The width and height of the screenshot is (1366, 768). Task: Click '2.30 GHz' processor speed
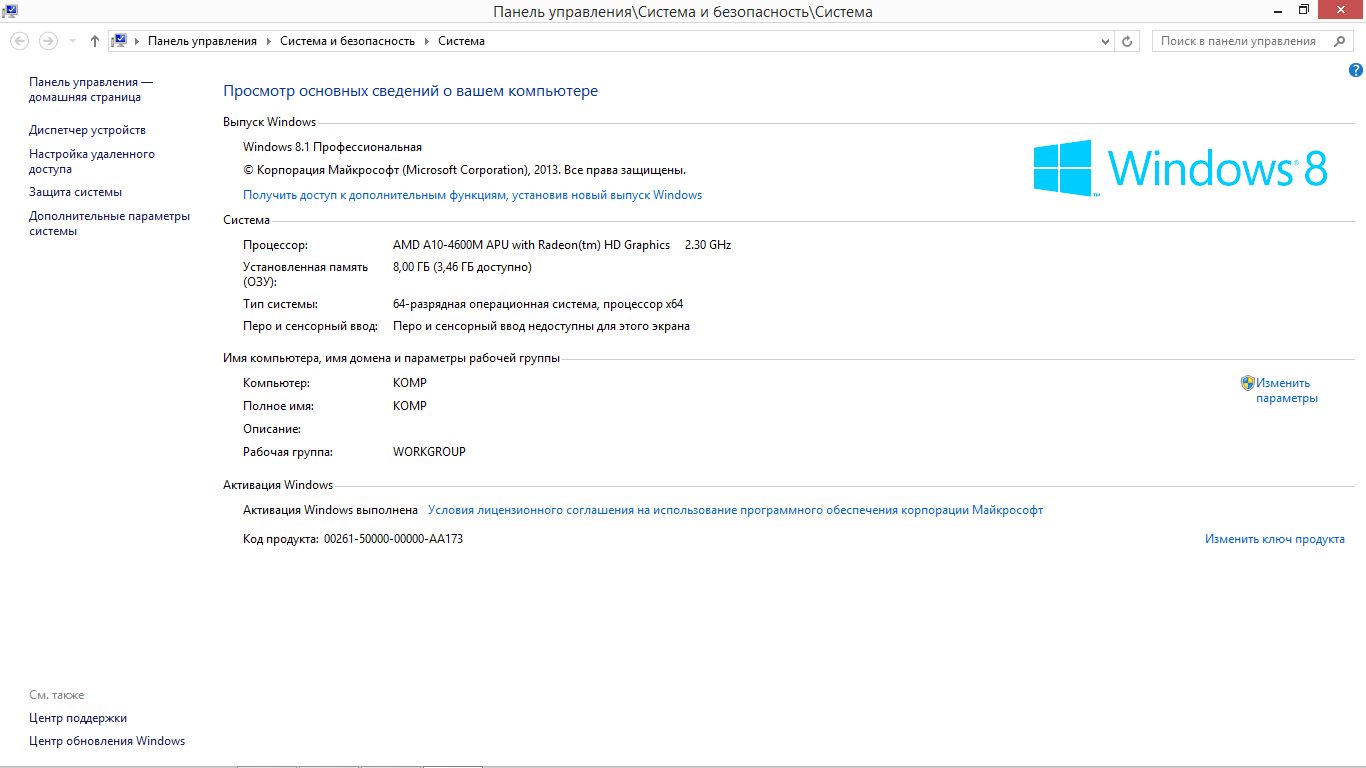tap(708, 245)
